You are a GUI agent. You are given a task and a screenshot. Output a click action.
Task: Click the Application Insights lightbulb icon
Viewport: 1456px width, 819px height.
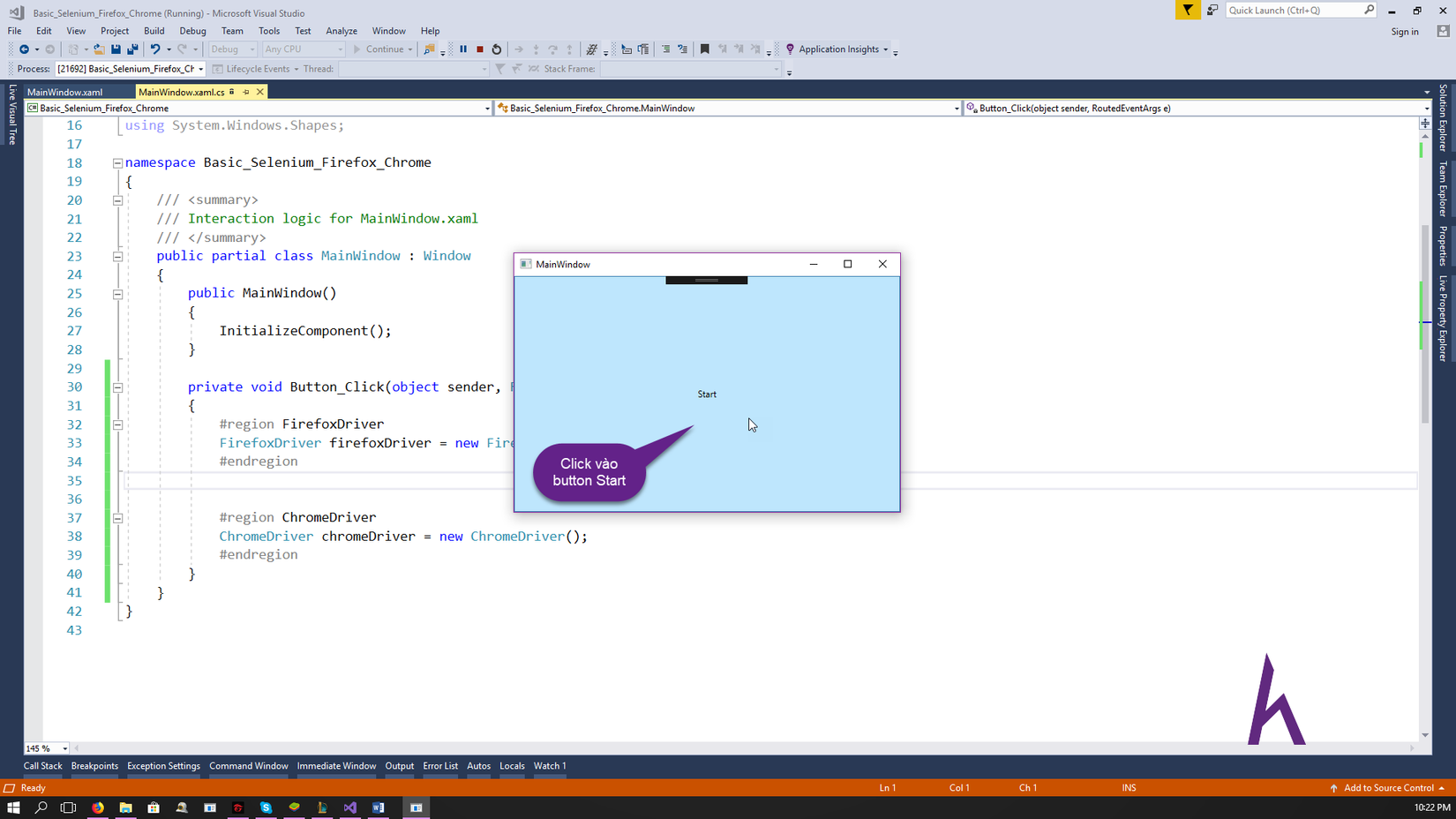coord(790,49)
